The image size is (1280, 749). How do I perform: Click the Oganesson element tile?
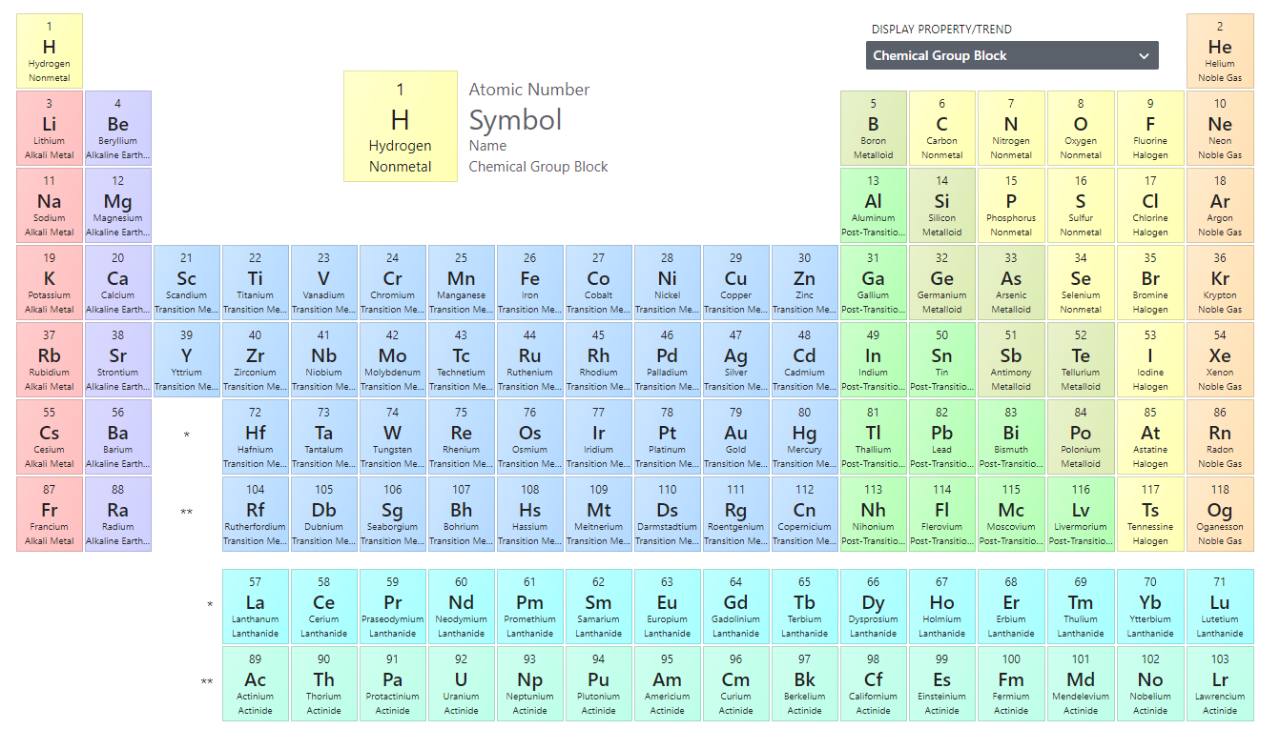click(x=1219, y=512)
